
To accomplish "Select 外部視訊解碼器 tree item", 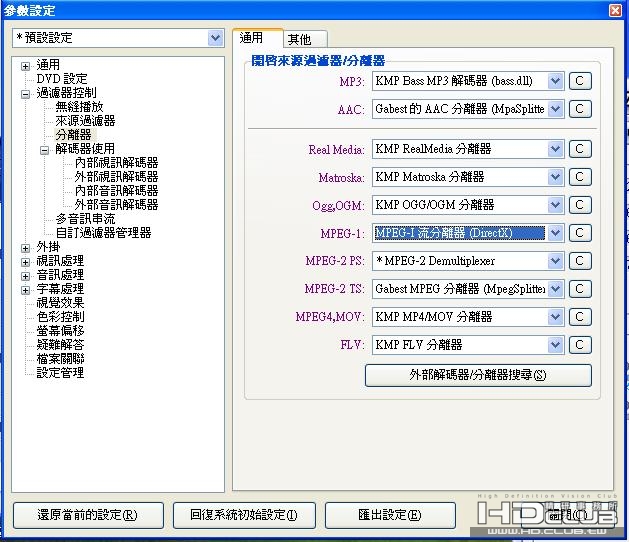I will [x=116, y=177].
